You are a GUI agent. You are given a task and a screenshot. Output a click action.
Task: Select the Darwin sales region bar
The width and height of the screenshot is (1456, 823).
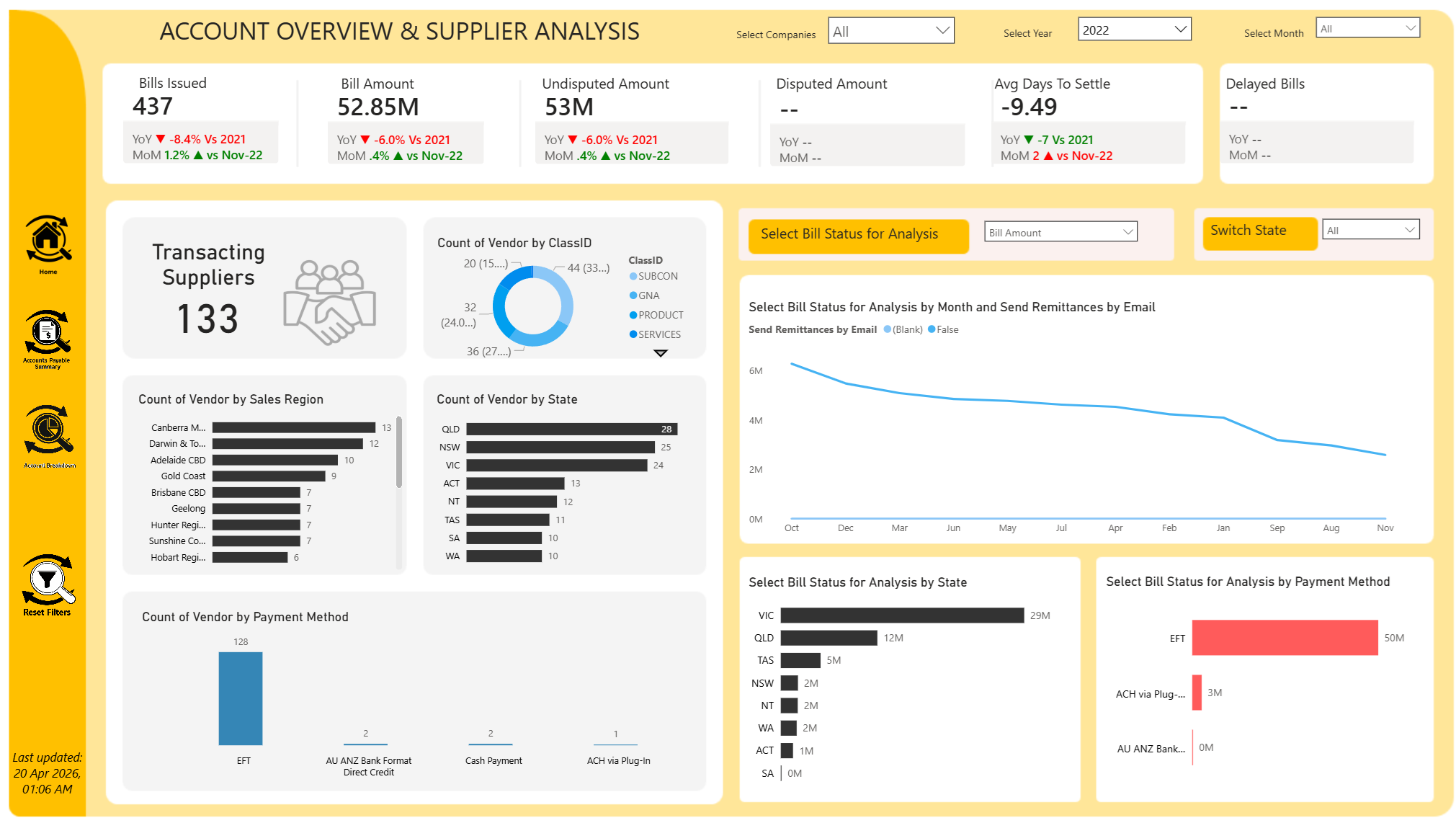287,443
